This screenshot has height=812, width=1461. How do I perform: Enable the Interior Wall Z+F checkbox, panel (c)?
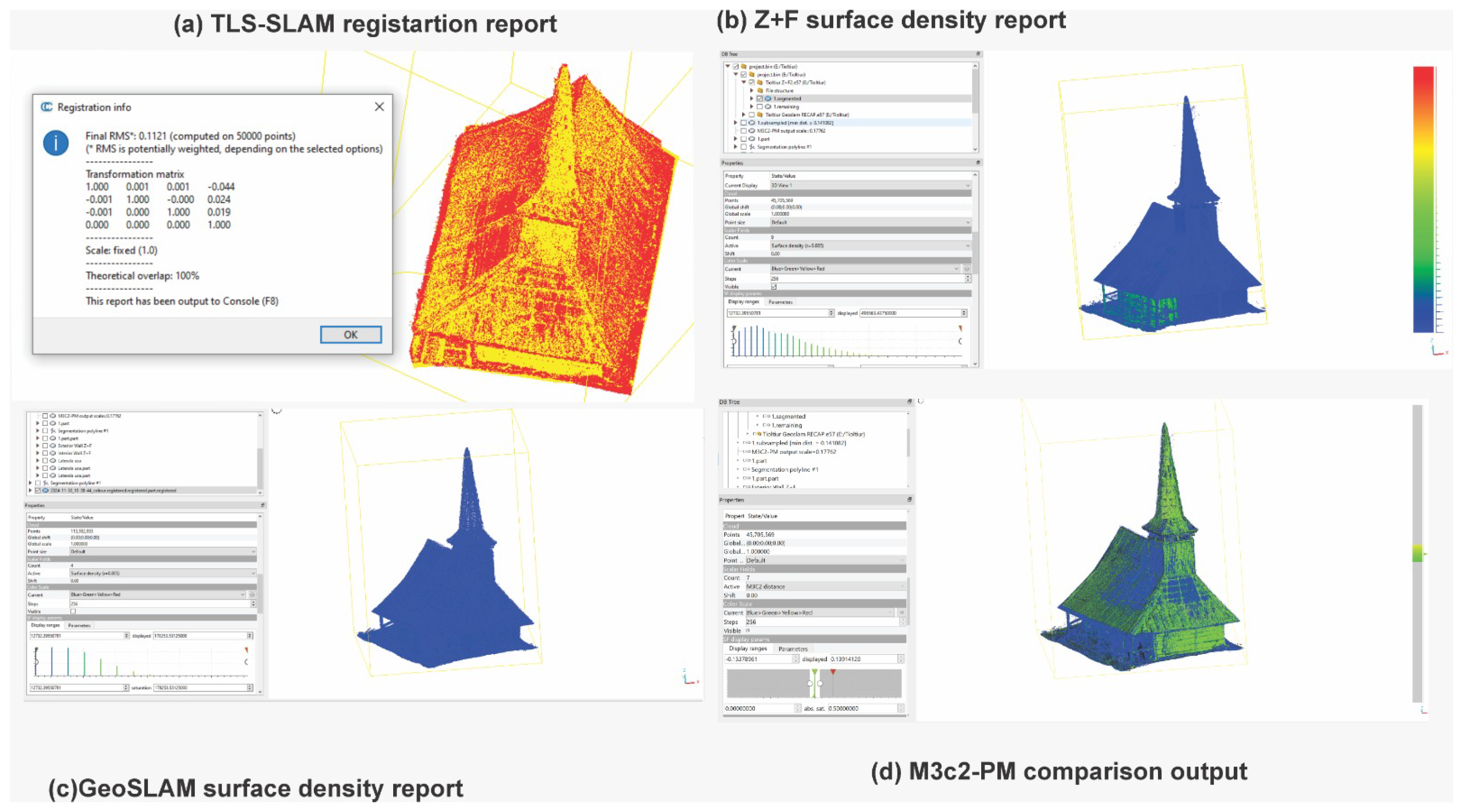pyautogui.click(x=46, y=453)
